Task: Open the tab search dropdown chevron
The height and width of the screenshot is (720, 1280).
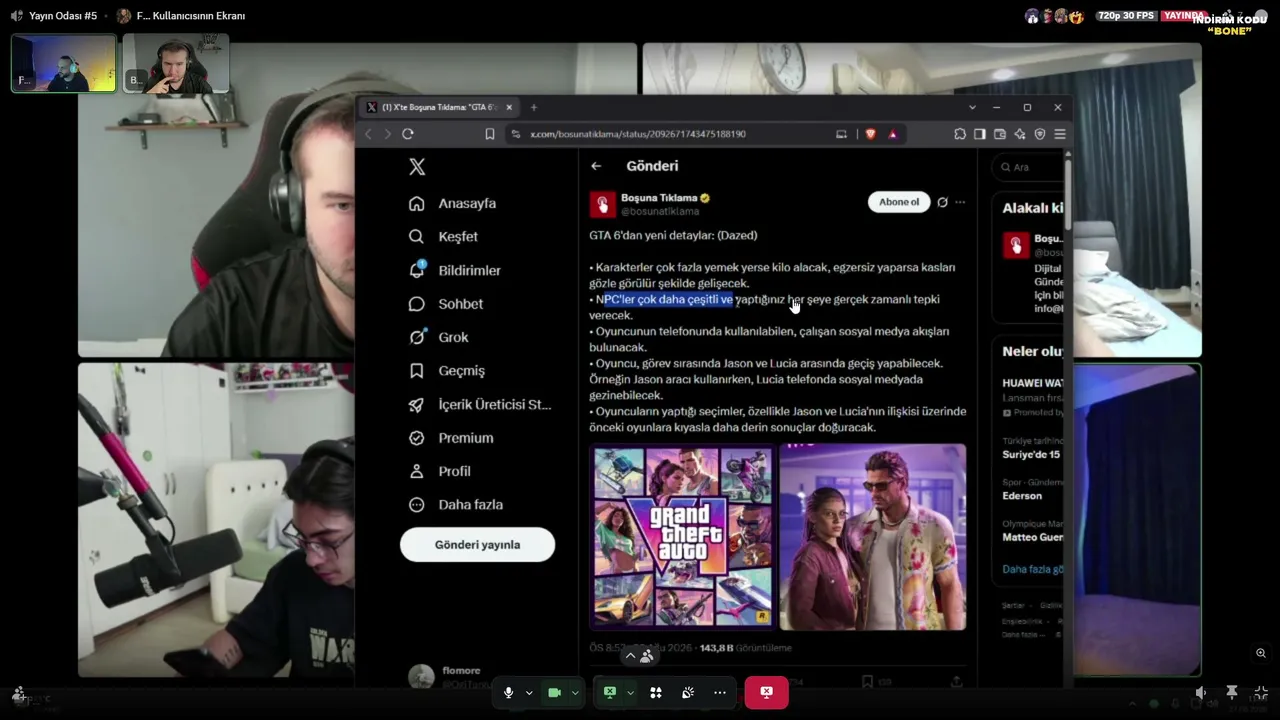Action: (x=972, y=107)
